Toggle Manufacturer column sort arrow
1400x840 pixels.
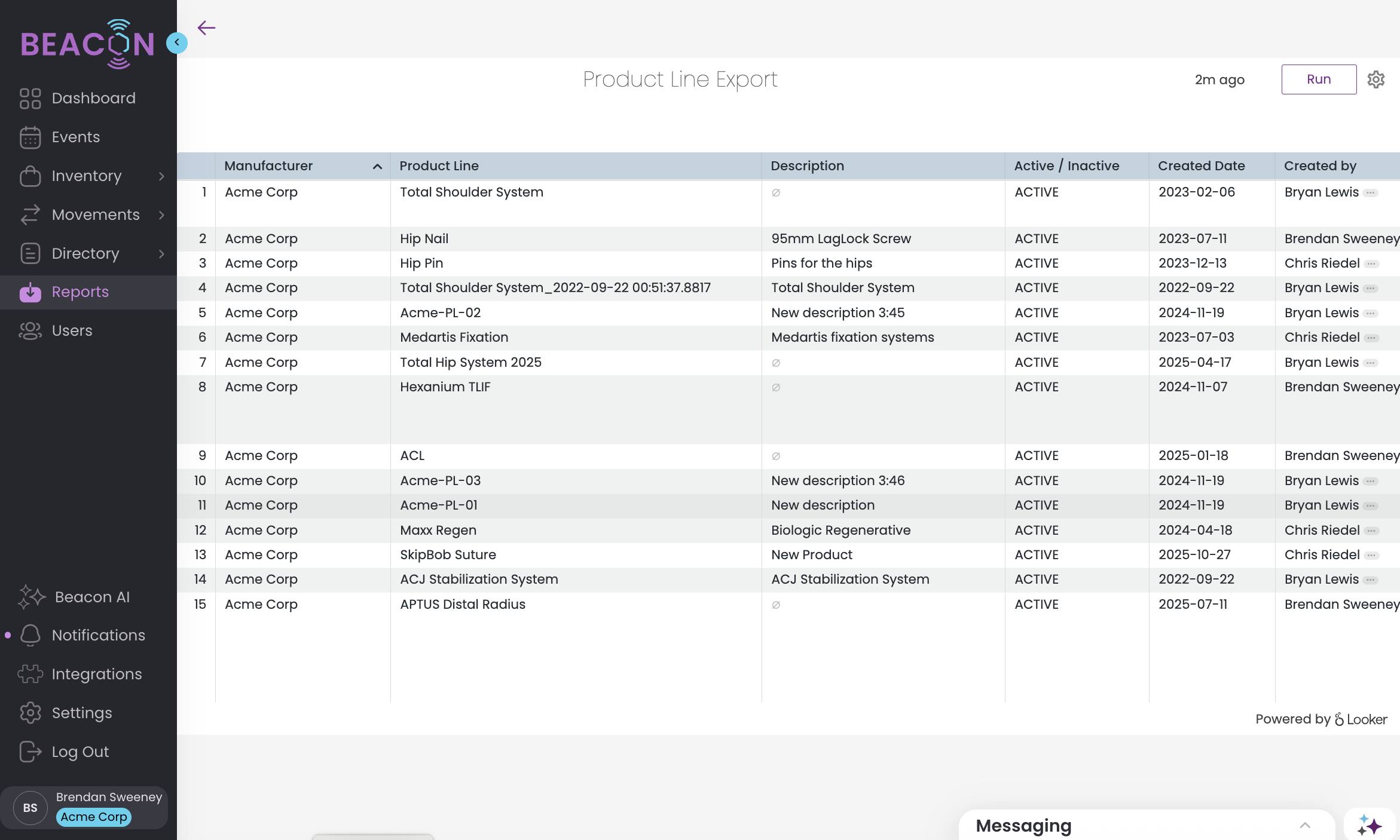[377, 167]
